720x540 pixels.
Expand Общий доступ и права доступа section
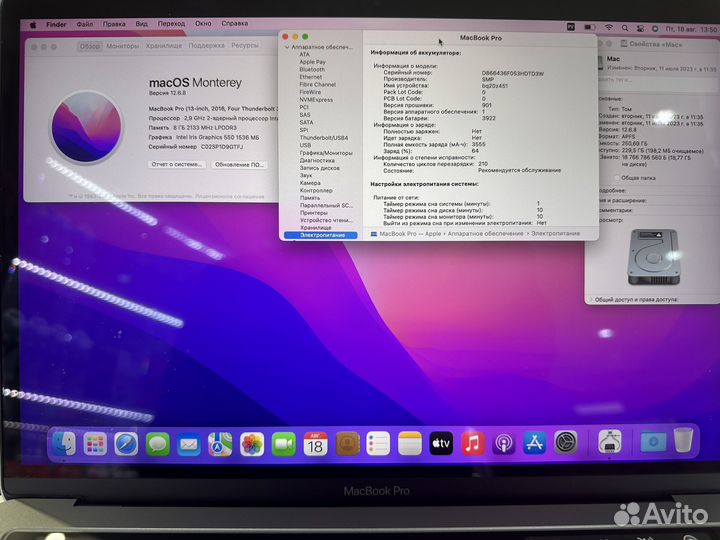[x=591, y=299]
